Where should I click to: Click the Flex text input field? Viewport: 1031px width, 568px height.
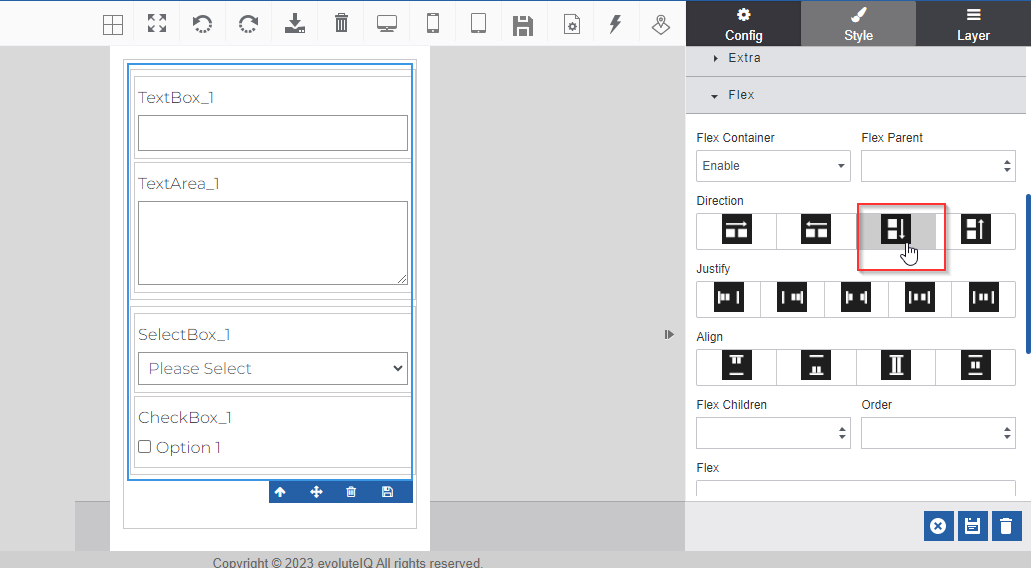pos(855,488)
